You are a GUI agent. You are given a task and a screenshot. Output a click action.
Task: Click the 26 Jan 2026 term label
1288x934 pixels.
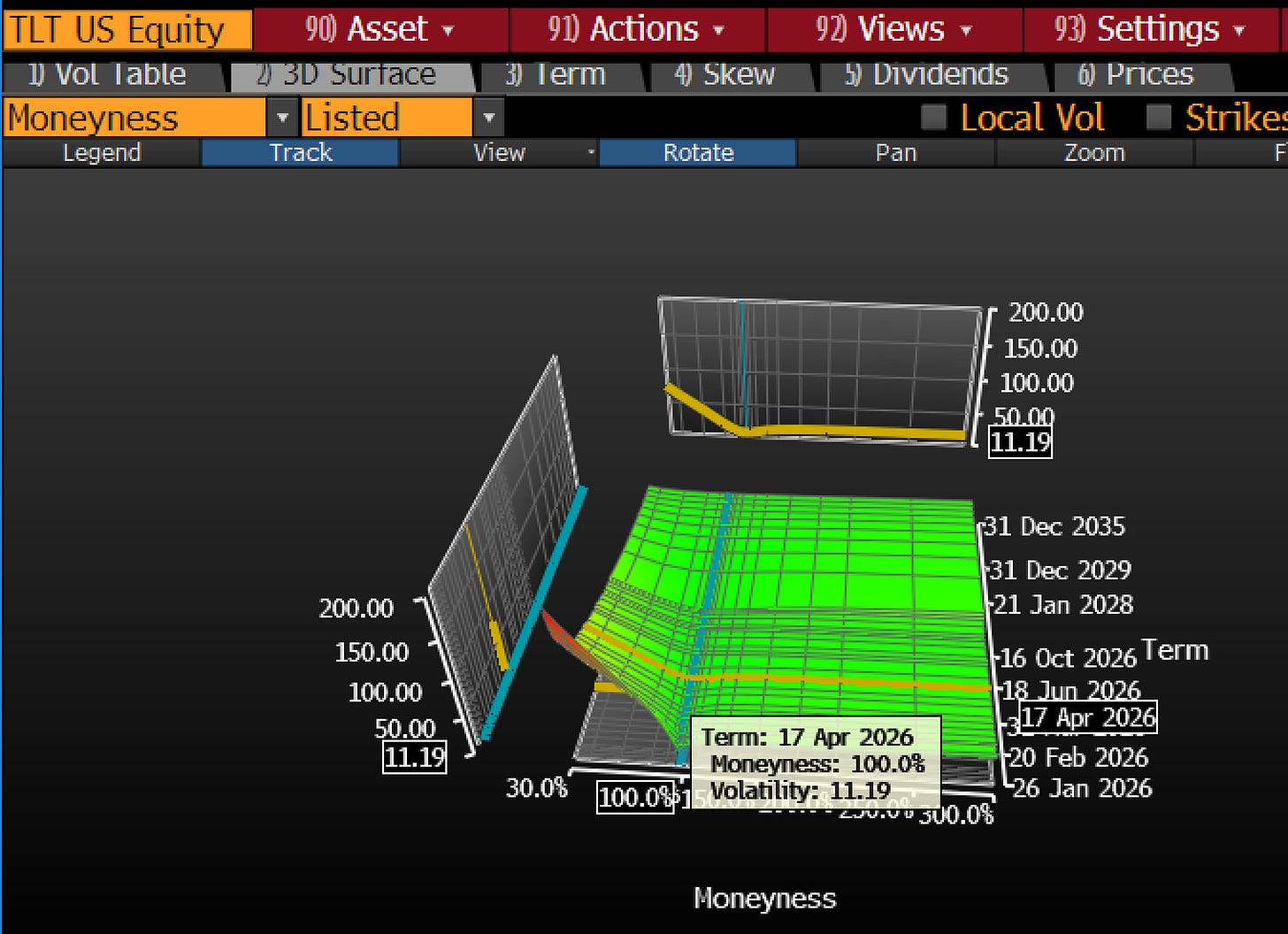click(1082, 788)
